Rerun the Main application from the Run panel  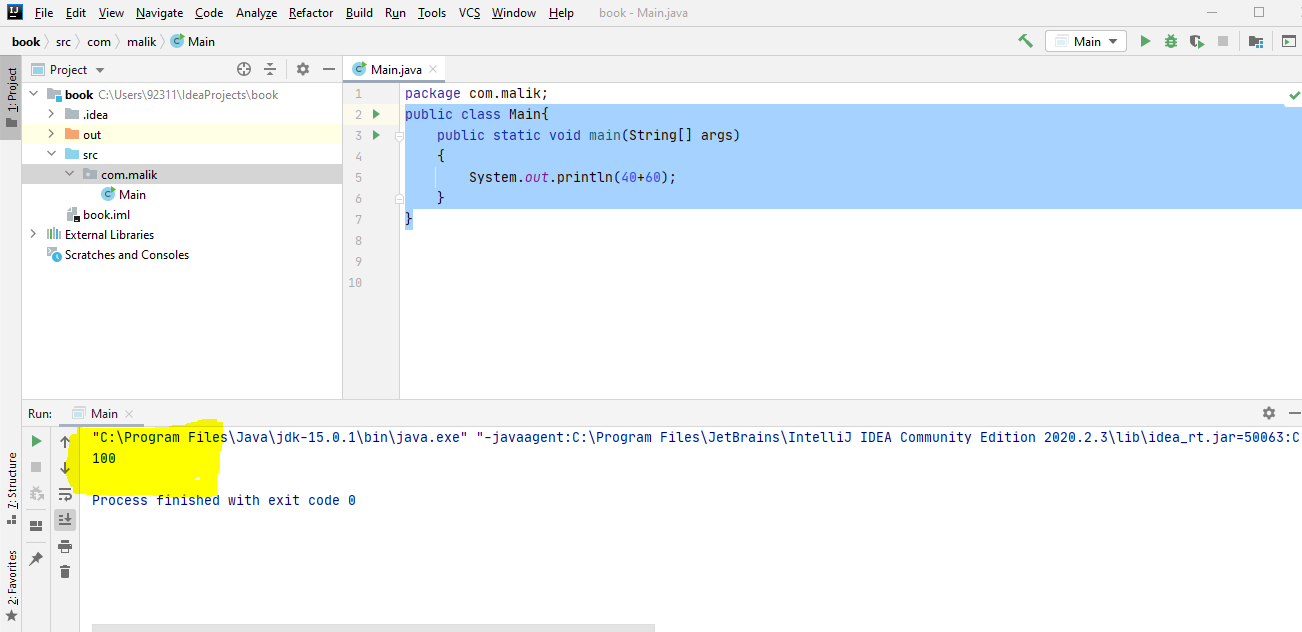point(35,441)
